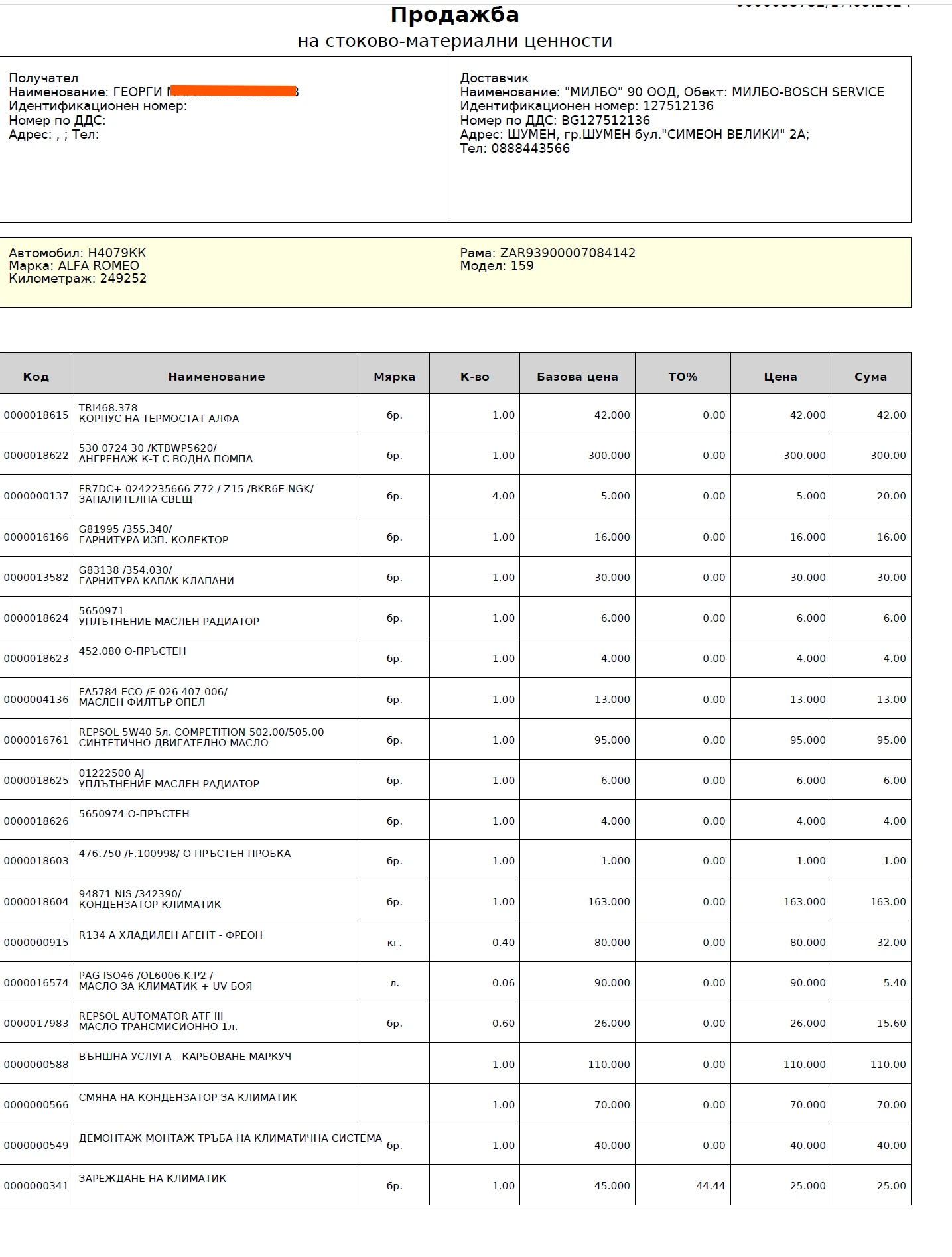The width and height of the screenshot is (952, 1257).
Task: Click 'REPSOL AUTOMATOR ATF III' item
Action: pyautogui.click(x=151, y=1016)
